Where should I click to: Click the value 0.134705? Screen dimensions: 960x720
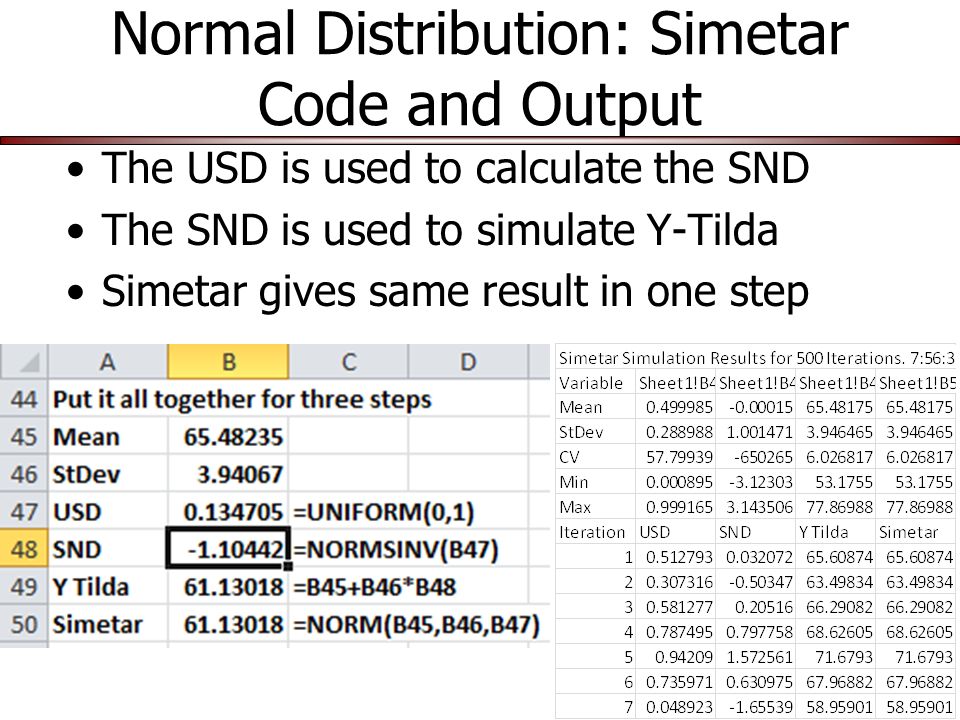pyautogui.click(x=233, y=512)
